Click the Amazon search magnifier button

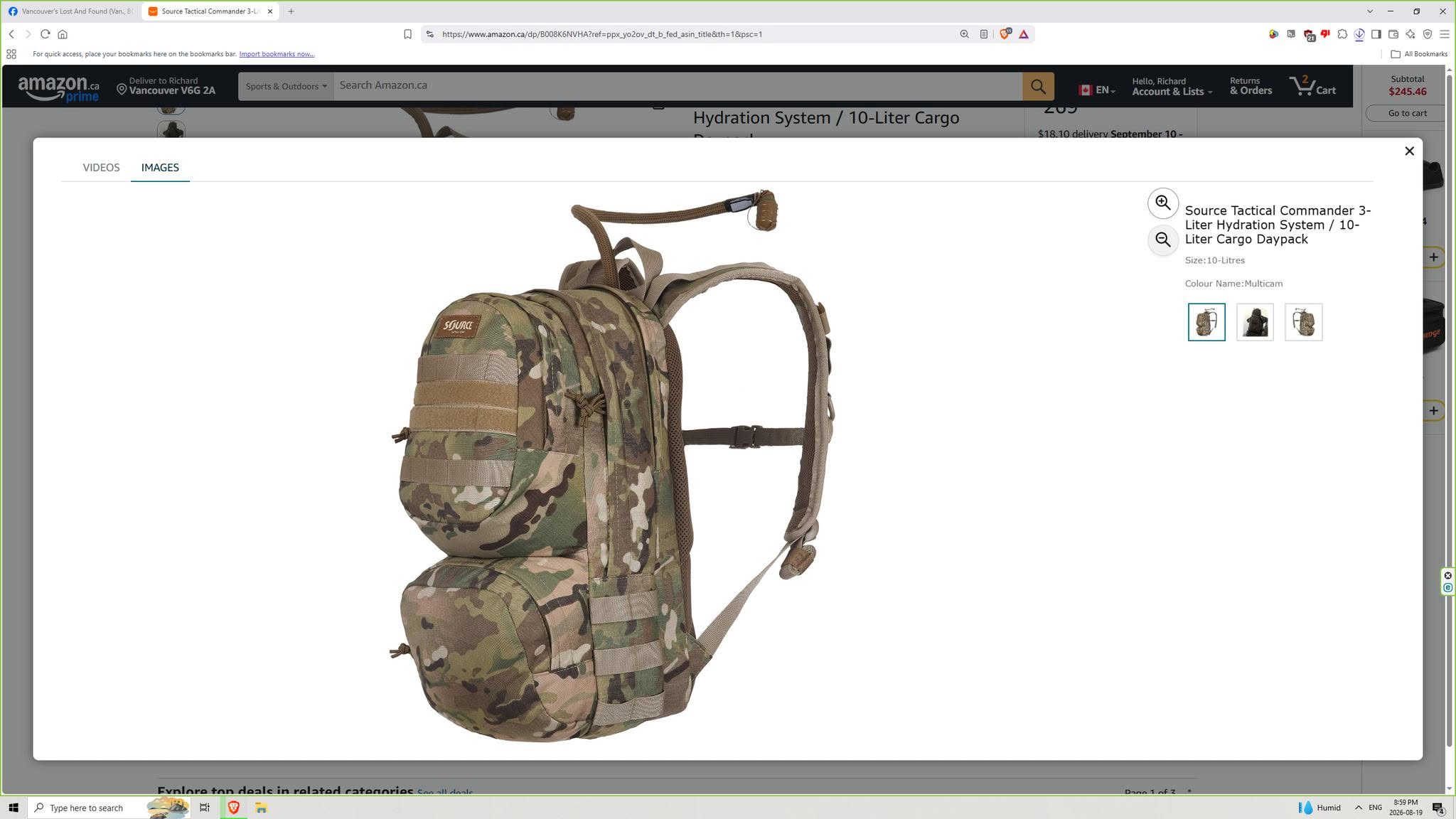(x=1038, y=86)
